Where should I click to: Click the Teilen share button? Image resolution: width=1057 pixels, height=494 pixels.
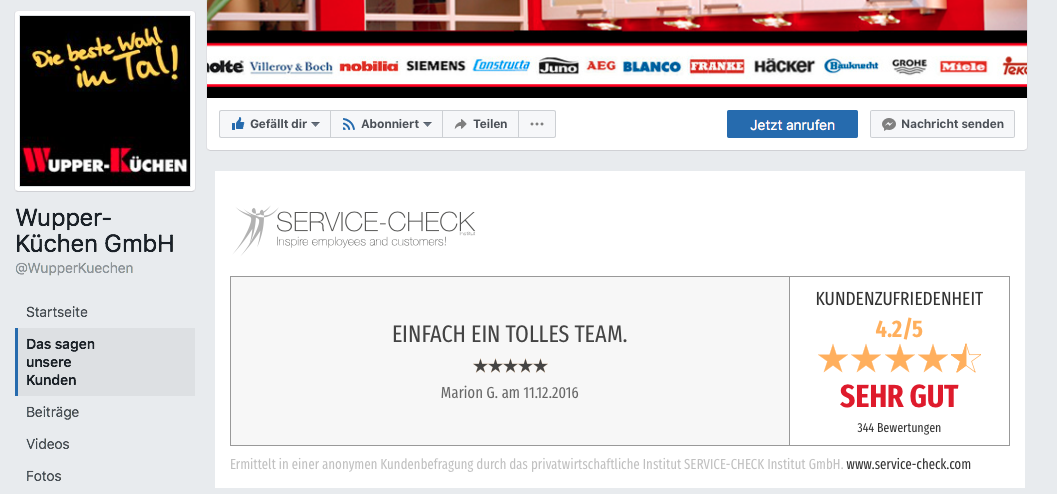tap(480, 124)
